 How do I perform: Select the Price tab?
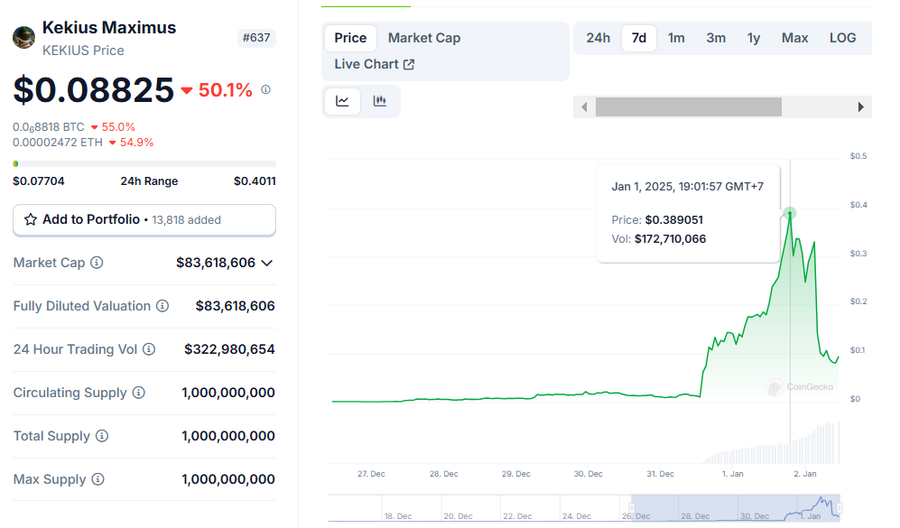click(350, 38)
